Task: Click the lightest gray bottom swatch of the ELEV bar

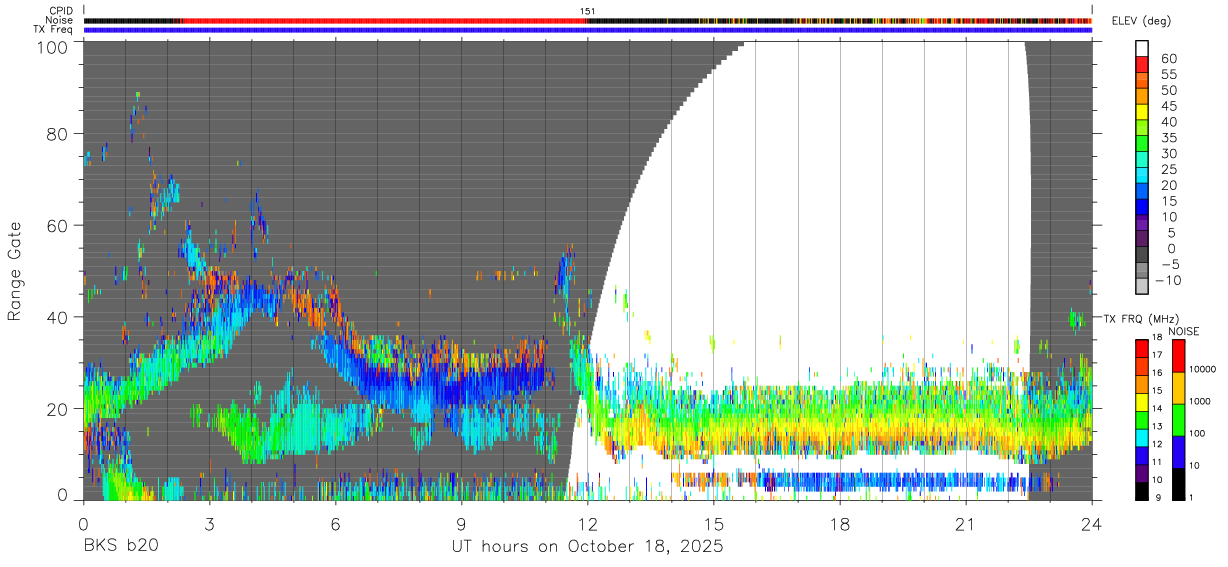Action: tap(1142, 288)
